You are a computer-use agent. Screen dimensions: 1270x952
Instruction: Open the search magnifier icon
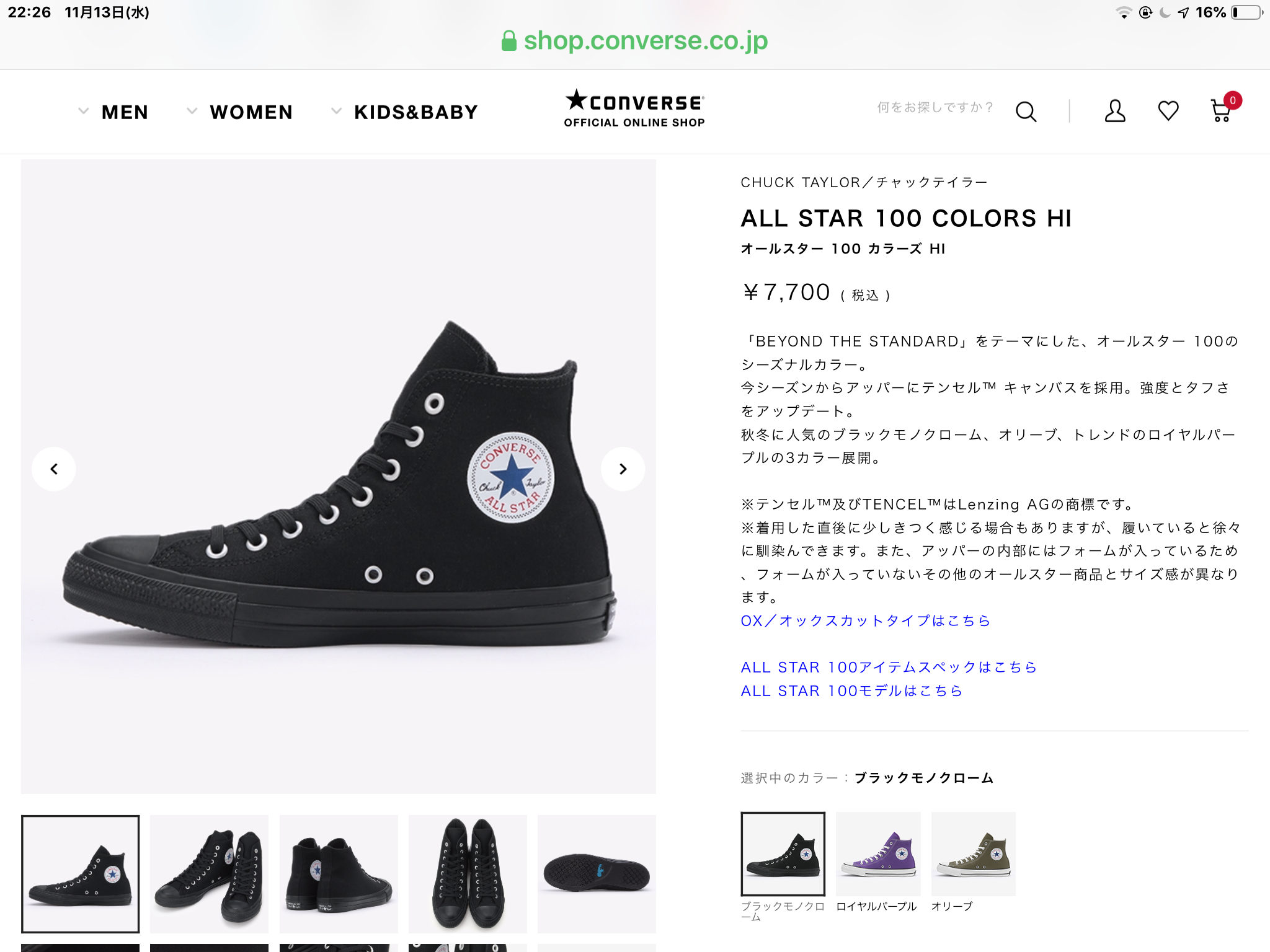1026,112
